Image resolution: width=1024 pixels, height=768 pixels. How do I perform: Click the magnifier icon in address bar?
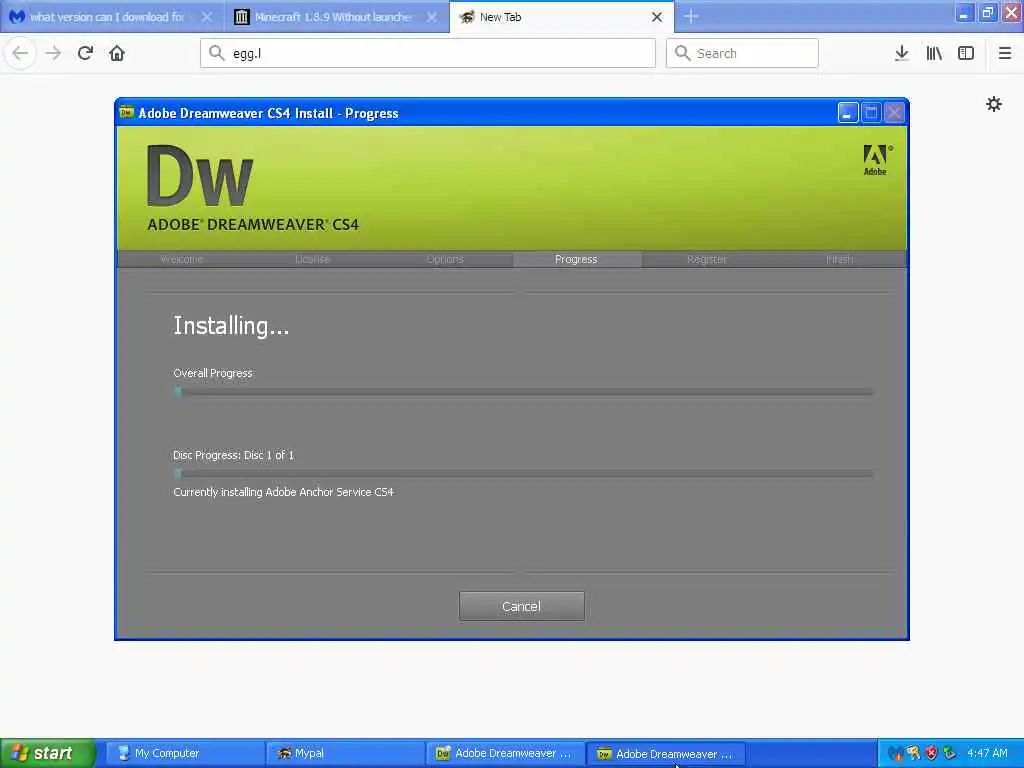coord(216,53)
